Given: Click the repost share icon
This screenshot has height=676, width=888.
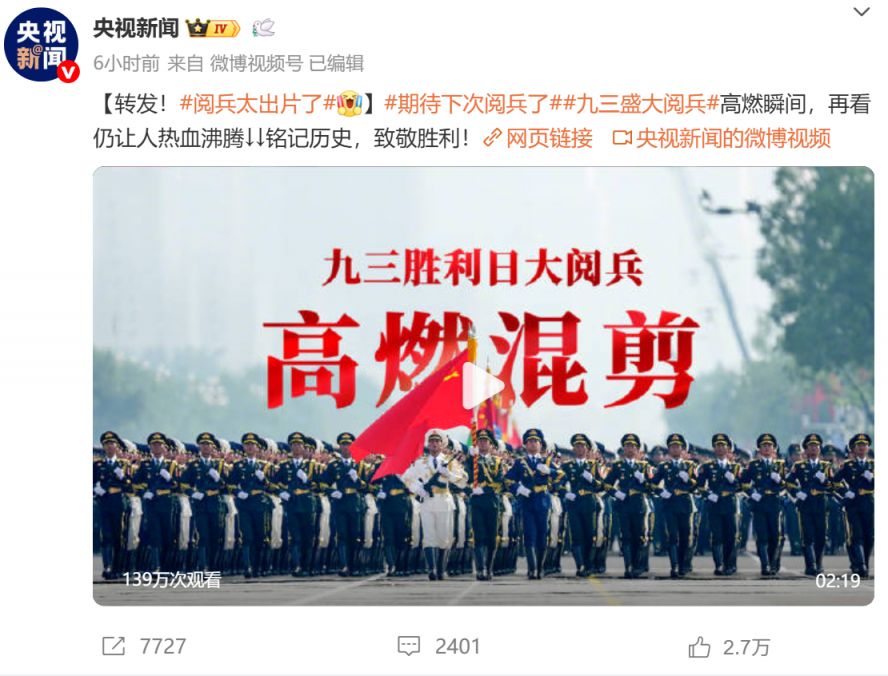Looking at the screenshot, I should (113, 646).
